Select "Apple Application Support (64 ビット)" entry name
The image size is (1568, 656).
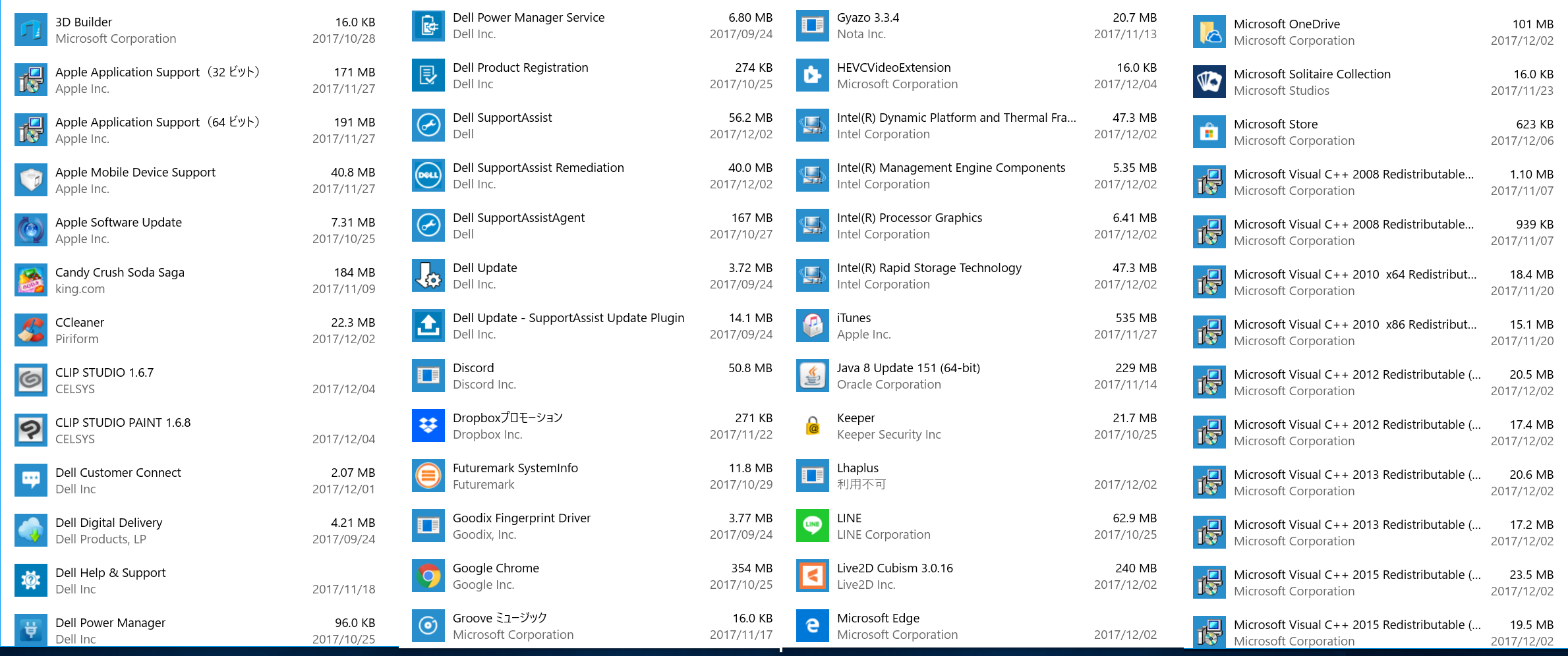[158, 123]
